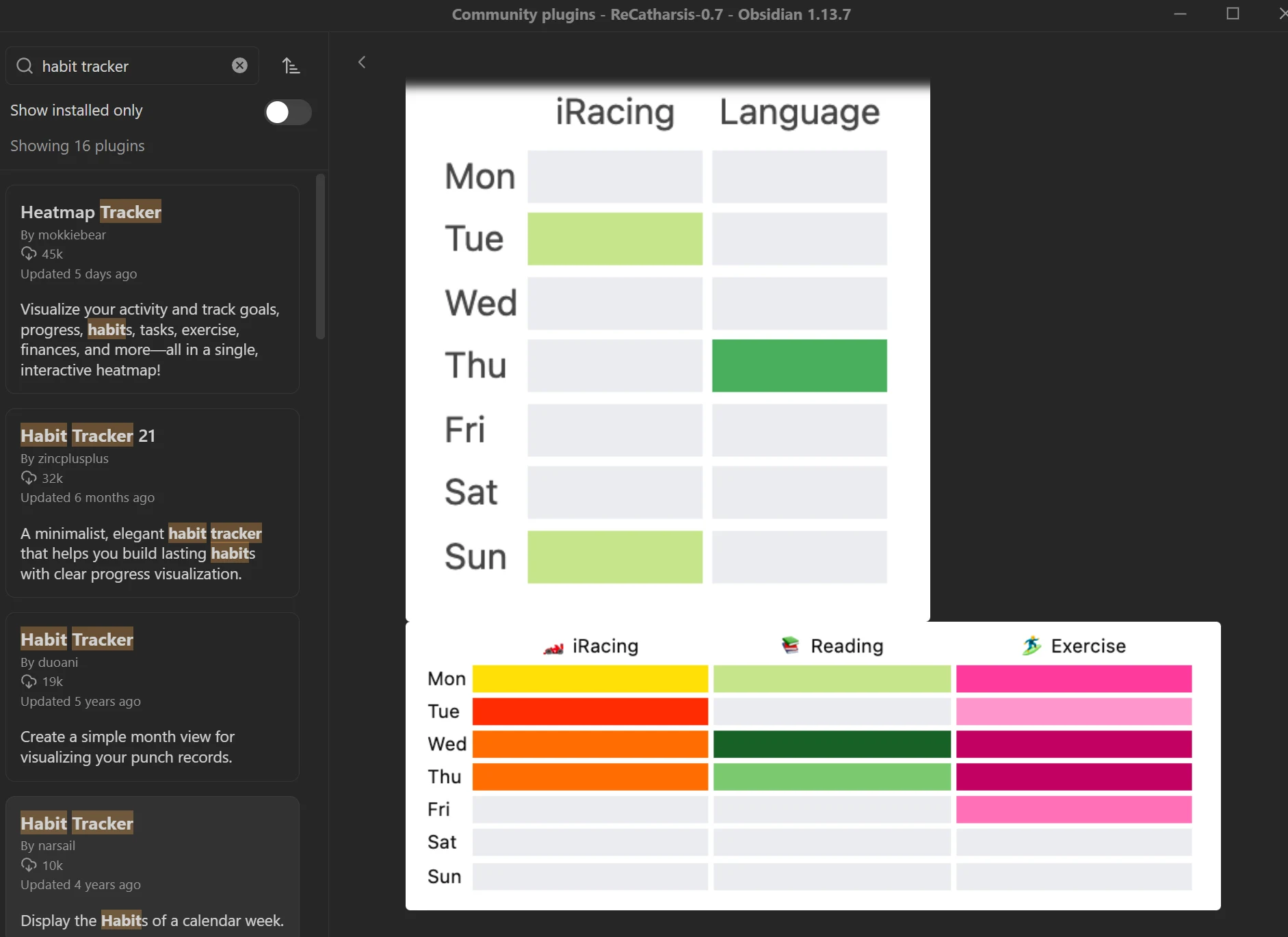The height and width of the screenshot is (937, 1288).
Task: Minimize the Obsidian window
Action: click(1180, 14)
